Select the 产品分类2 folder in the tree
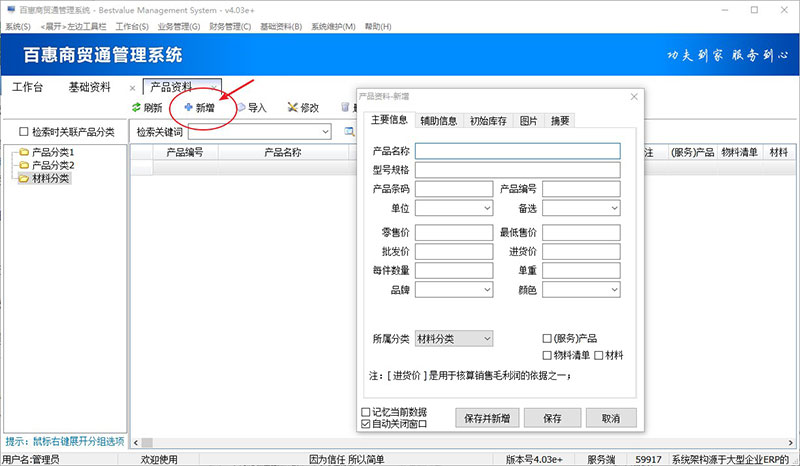The height and width of the screenshot is (466, 800). click(x=47, y=165)
